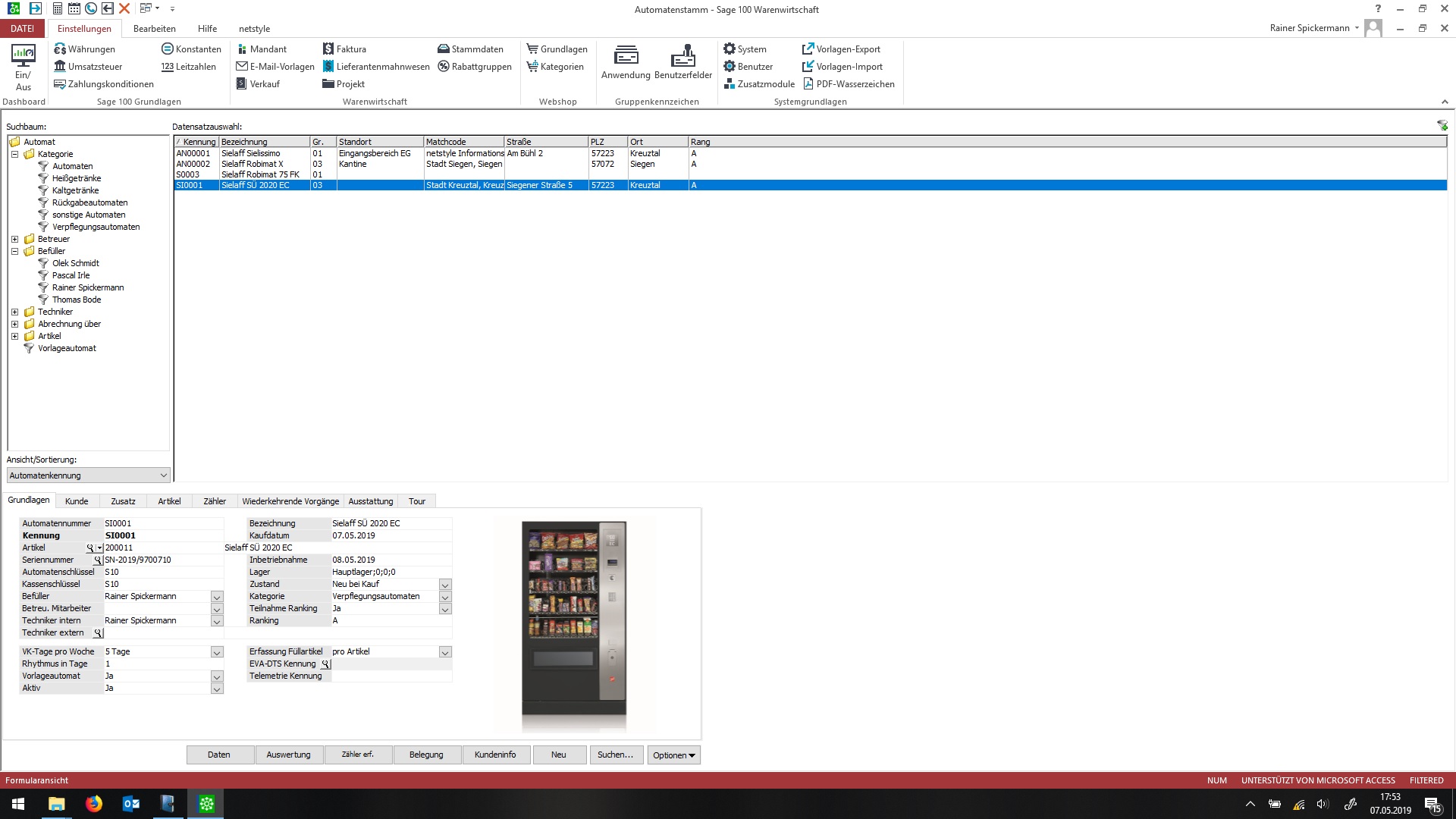Open Zahlungskonditionen settings
The height and width of the screenshot is (819, 1456).
(104, 84)
